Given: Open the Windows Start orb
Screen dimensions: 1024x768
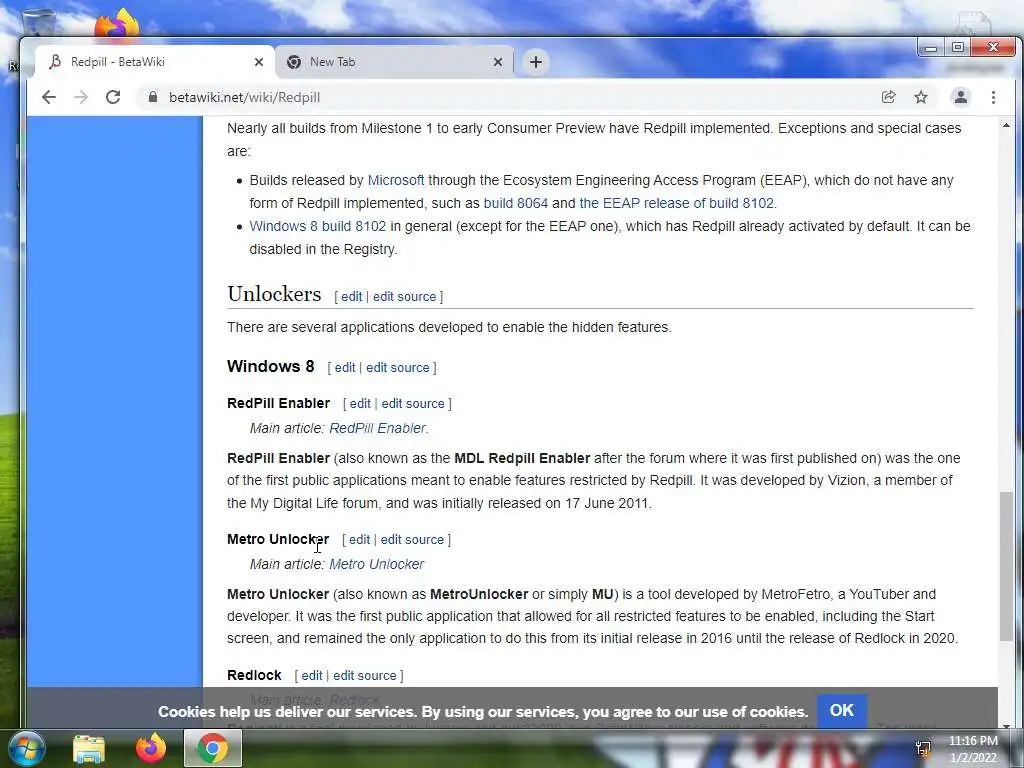Looking at the screenshot, I should [x=26, y=748].
